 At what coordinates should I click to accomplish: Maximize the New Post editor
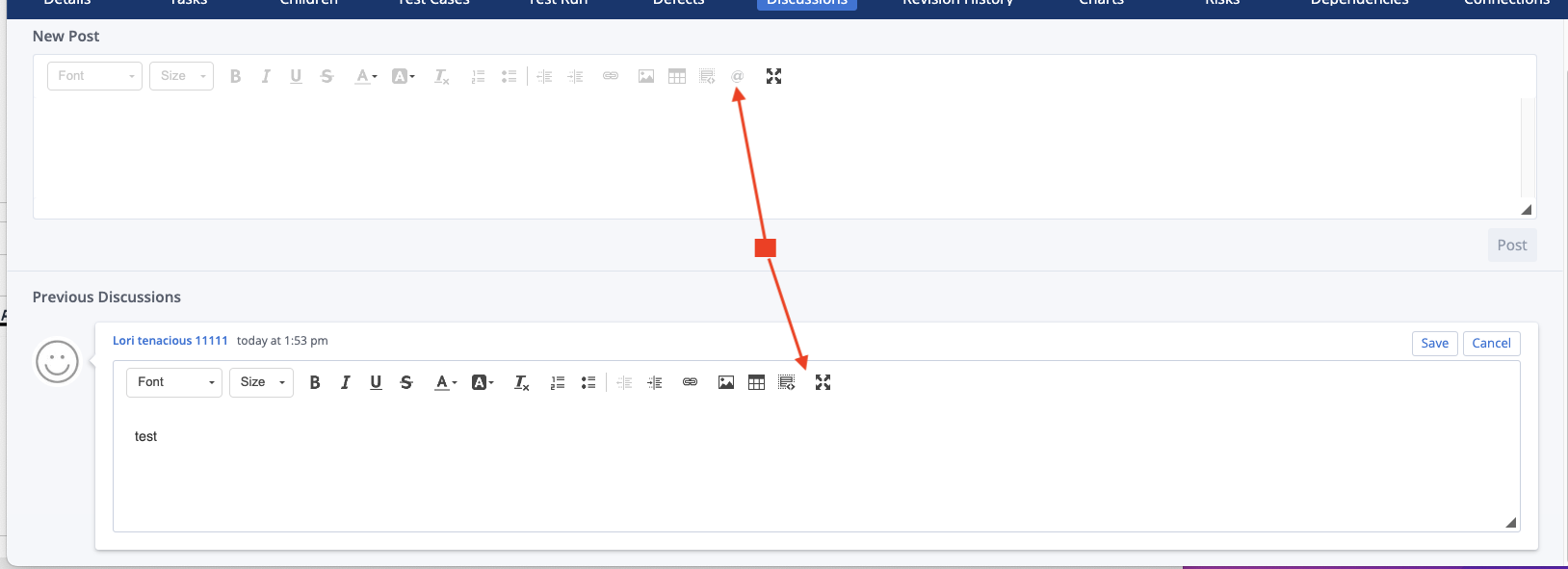(x=773, y=76)
